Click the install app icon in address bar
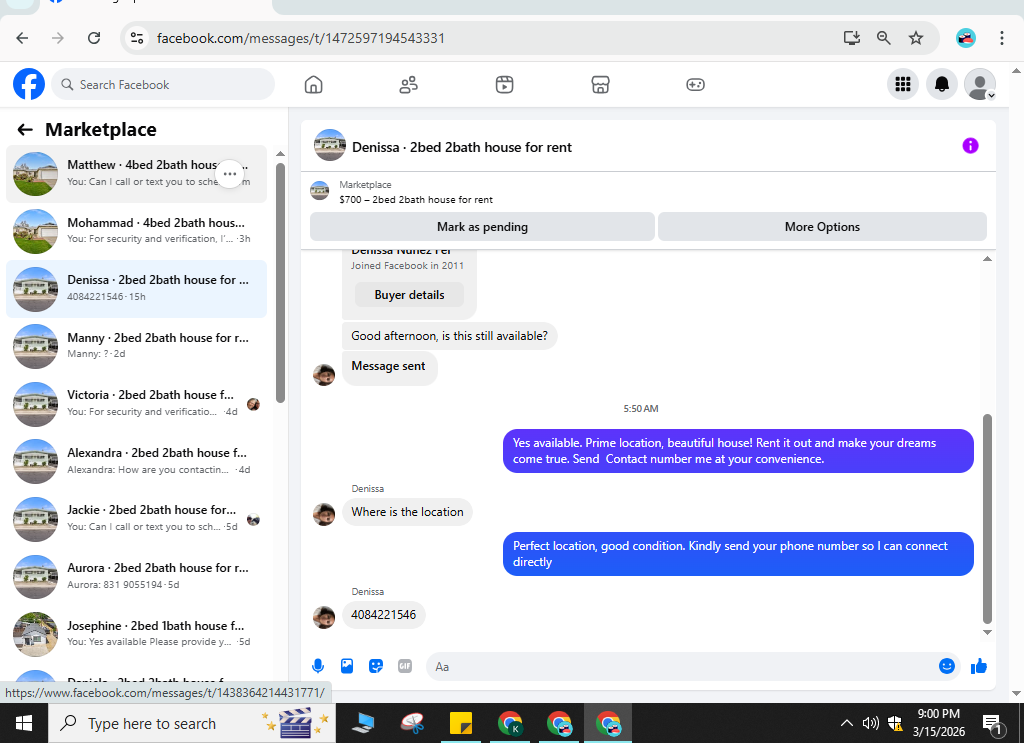This screenshot has width=1024, height=743. [852, 38]
